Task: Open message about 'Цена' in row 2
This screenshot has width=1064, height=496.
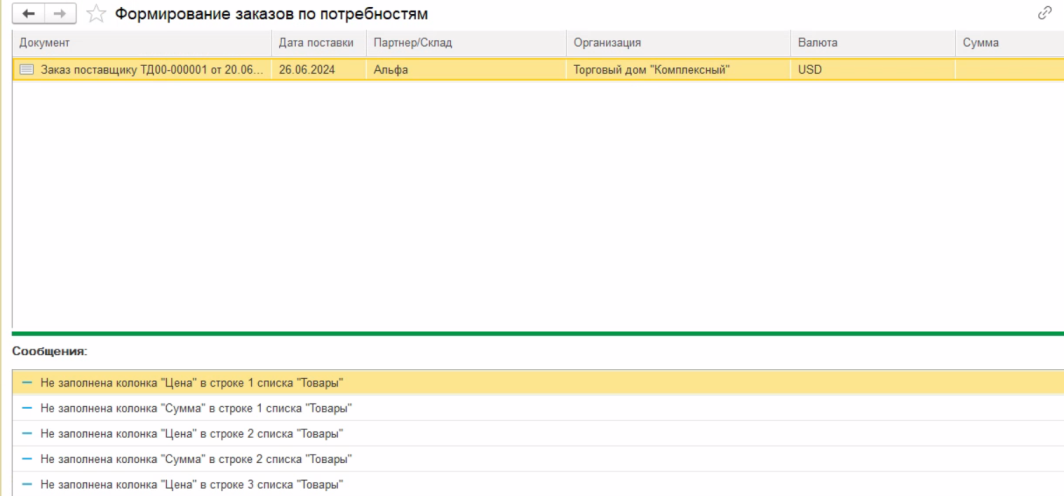Action: pos(192,433)
